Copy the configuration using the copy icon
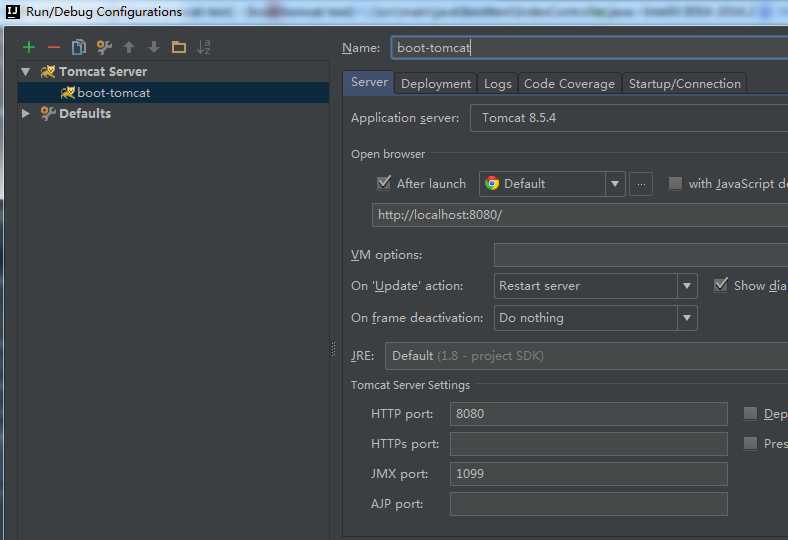Screen dimensions: 788x540 (x=78, y=47)
